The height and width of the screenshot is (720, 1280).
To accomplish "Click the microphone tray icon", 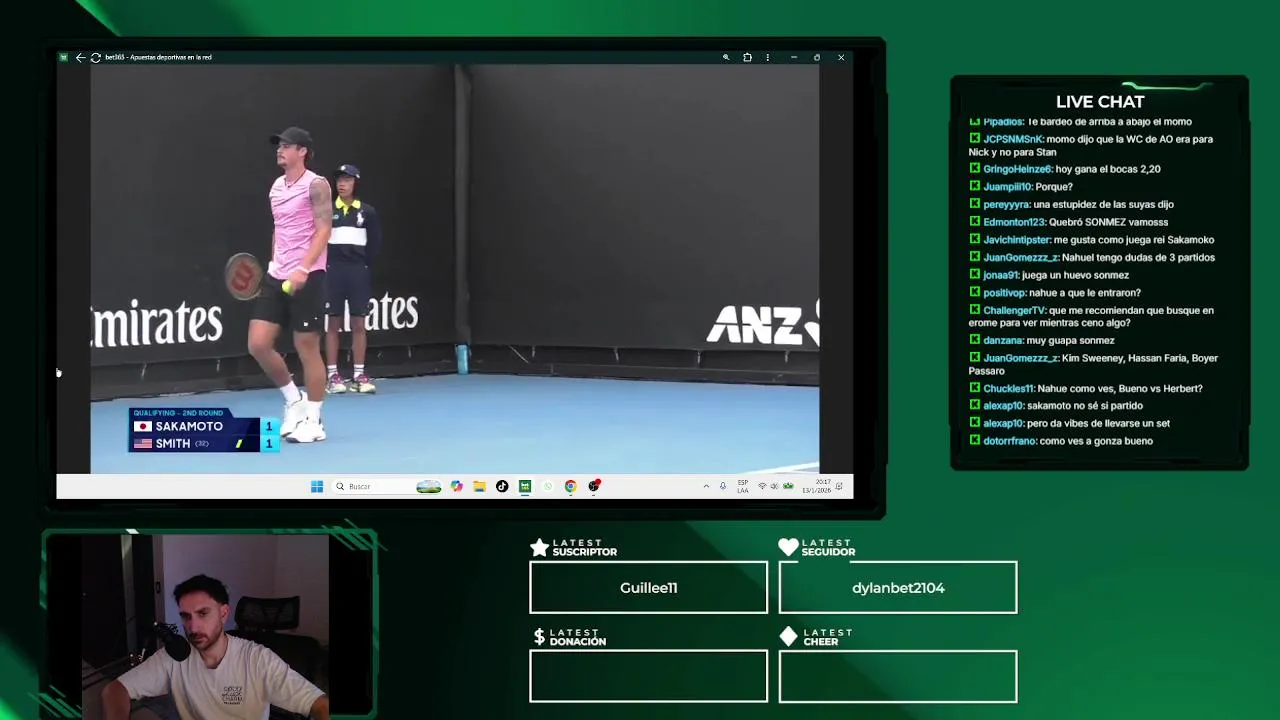I will point(723,486).
